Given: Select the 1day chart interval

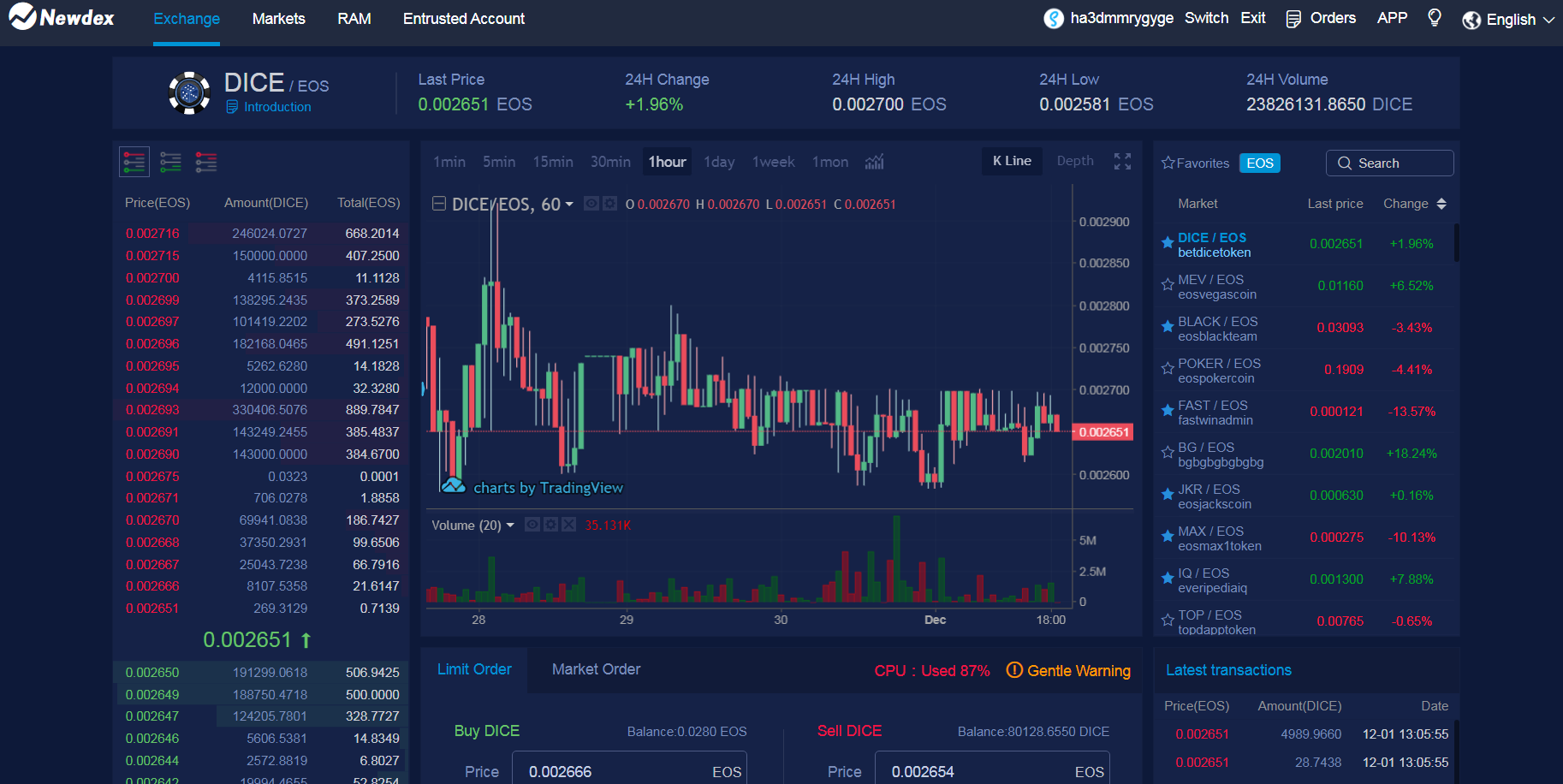Looking at the screenshot, I should point(719,162).
